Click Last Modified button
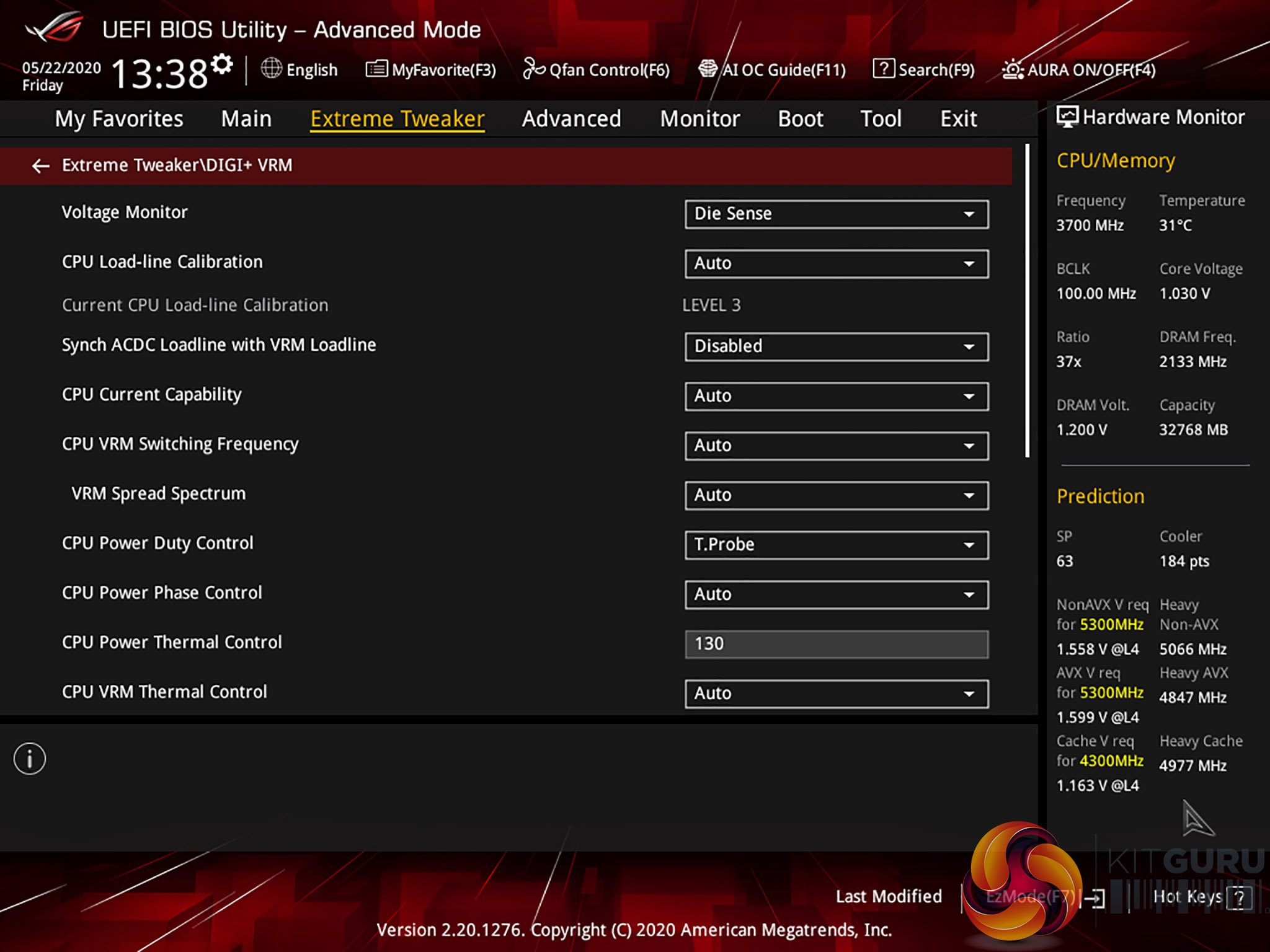 (x=888, y=896)
